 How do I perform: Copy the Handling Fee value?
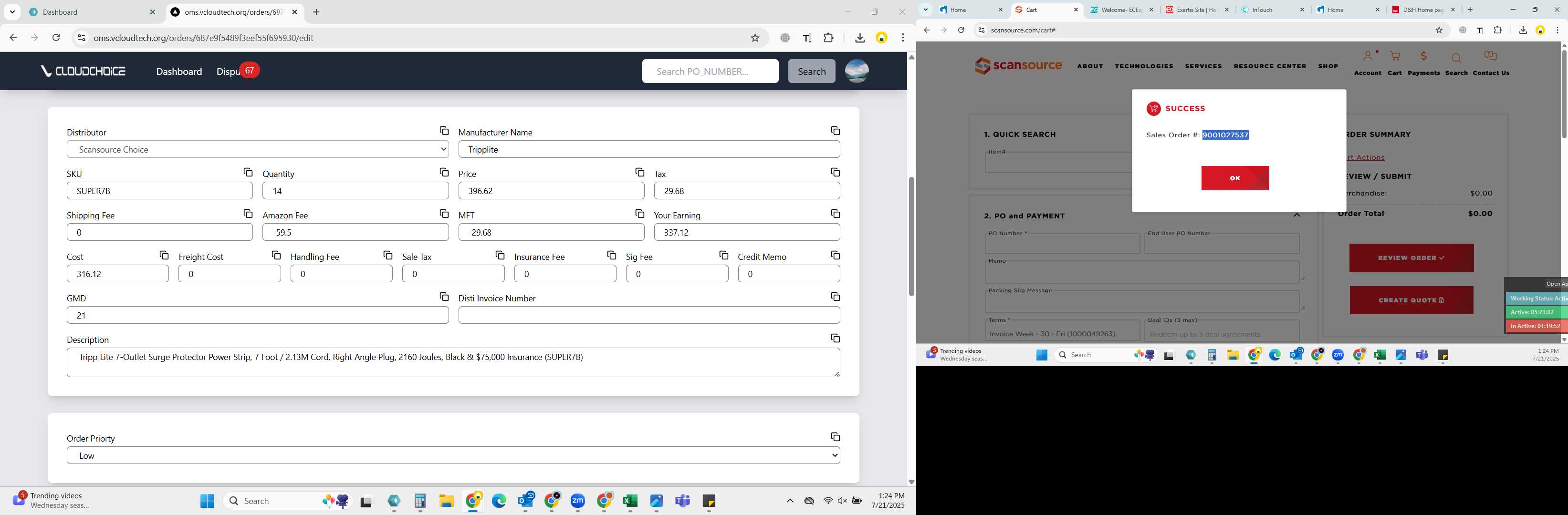(x=388, y=255)
